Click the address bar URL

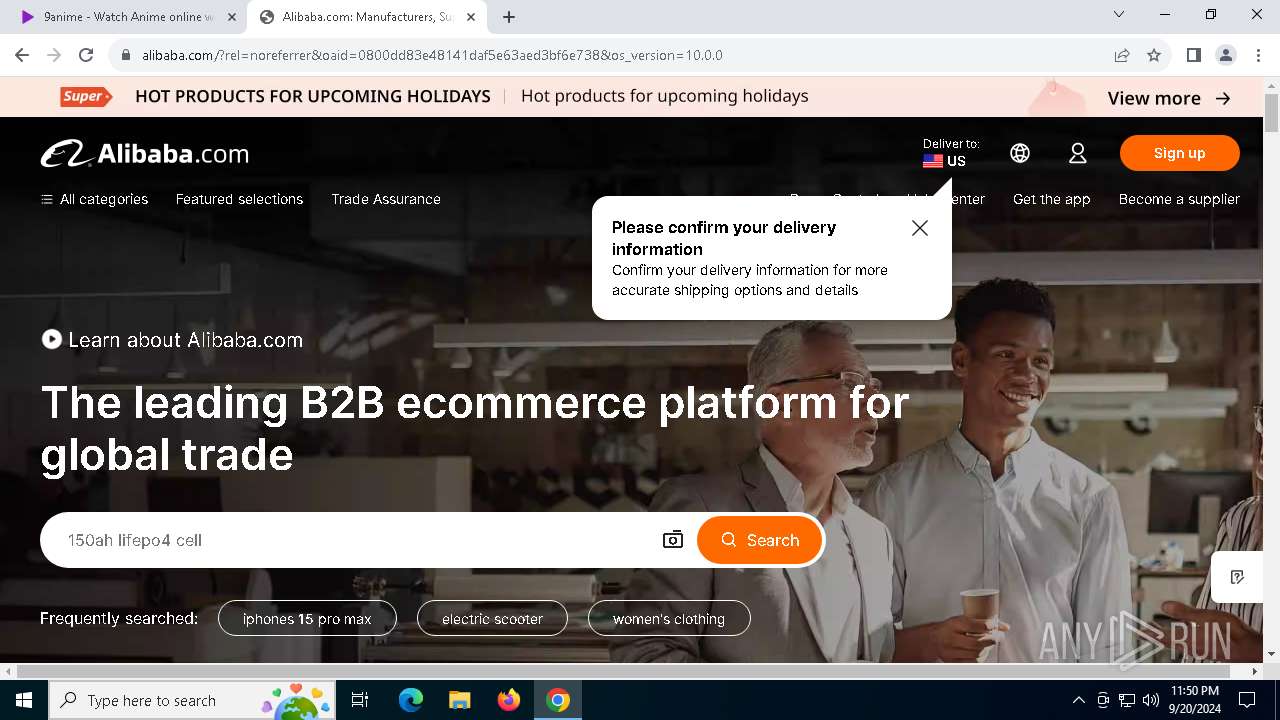coord(432,55)
